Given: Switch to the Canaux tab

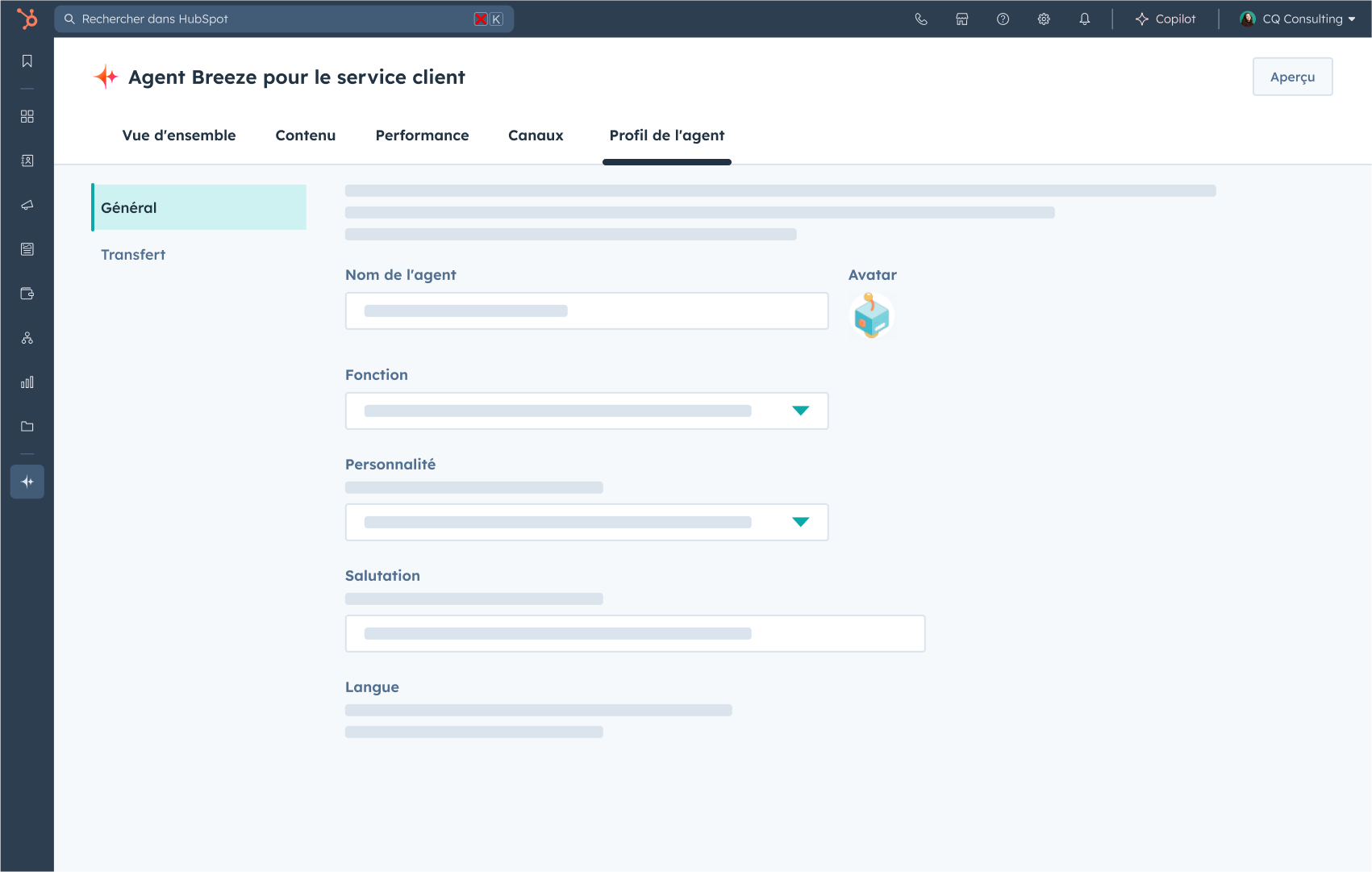Looking at the screenshot, I should (x=536, y=136).
